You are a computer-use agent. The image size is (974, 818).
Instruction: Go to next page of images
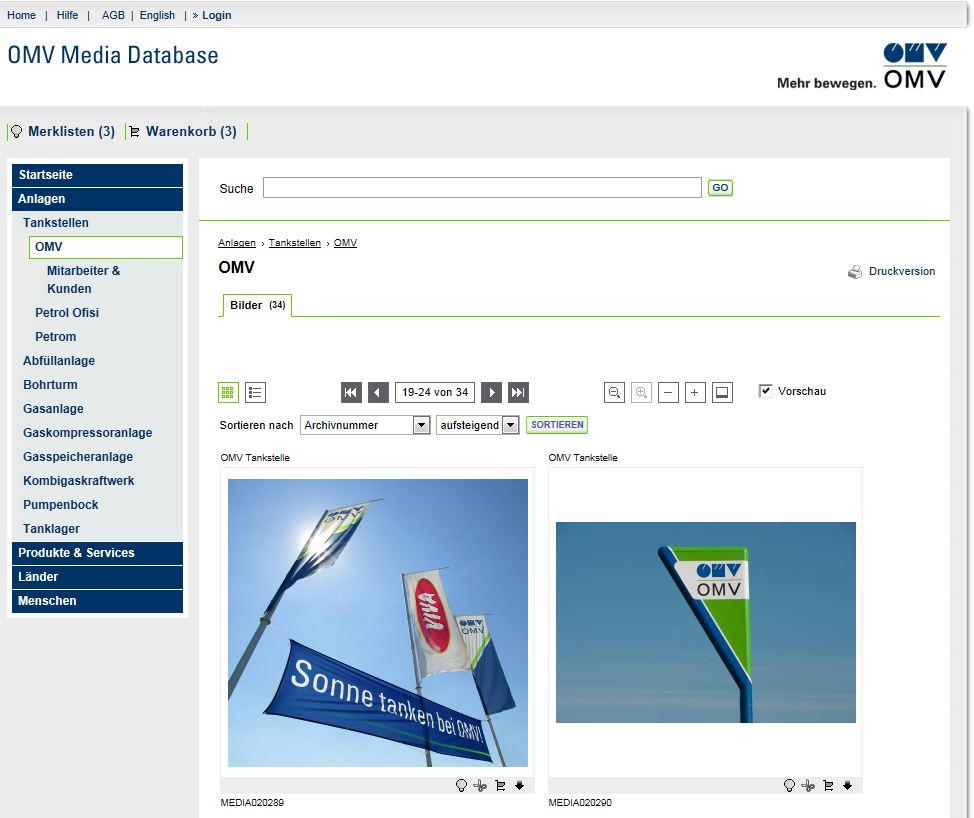point(491,393)
